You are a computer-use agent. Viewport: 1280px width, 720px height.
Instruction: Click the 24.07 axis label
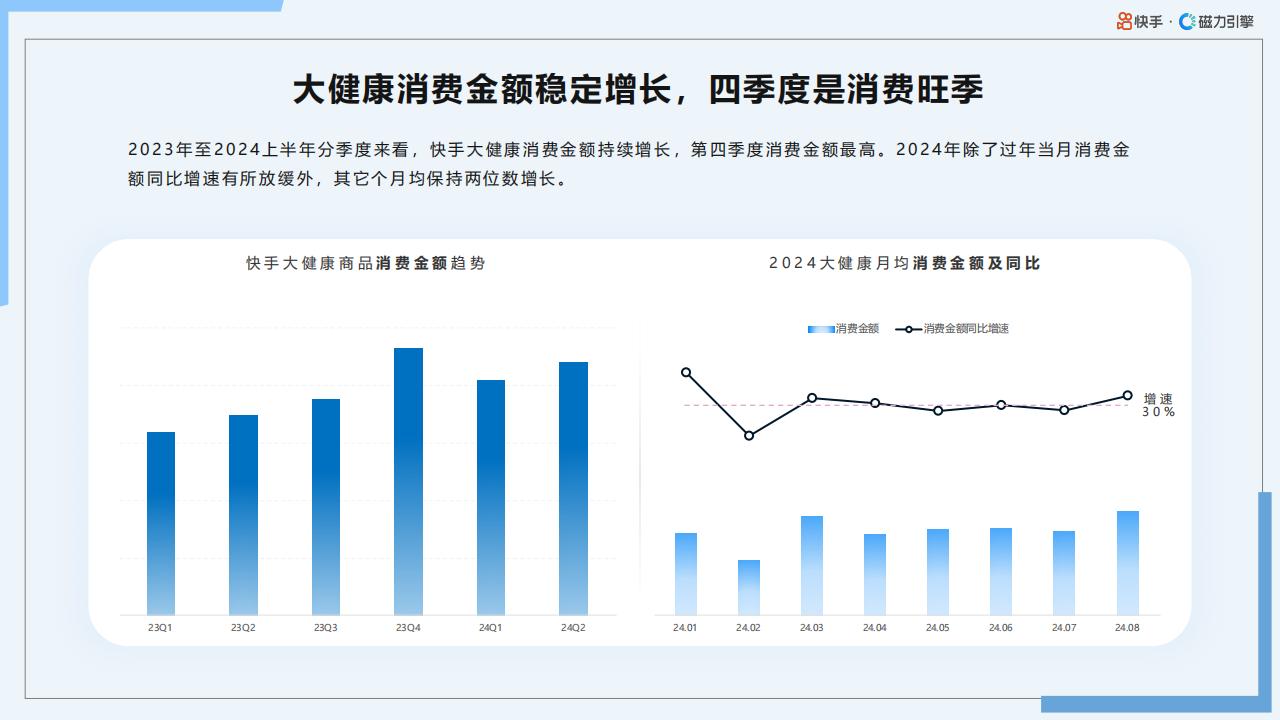pos(1064,628)
